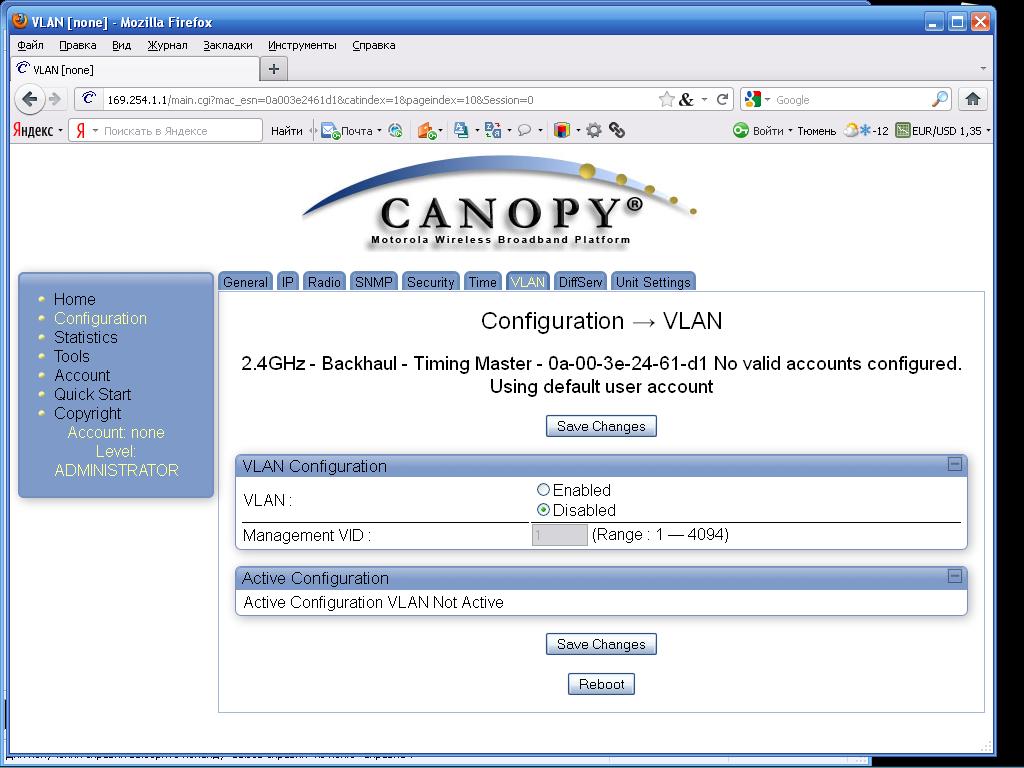Open a new browser tab
This screenshot has width=1024, height=768.
274,69
